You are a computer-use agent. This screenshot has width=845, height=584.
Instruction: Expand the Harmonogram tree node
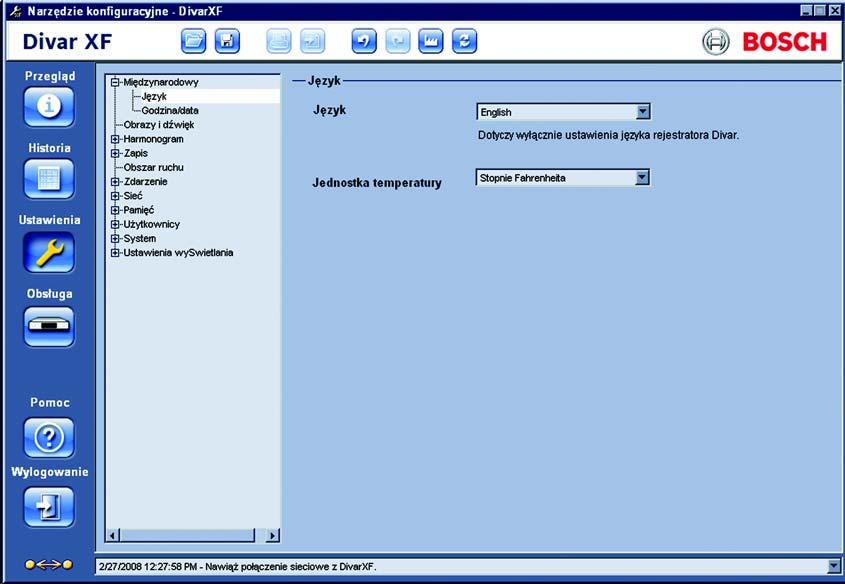[115, 139]
